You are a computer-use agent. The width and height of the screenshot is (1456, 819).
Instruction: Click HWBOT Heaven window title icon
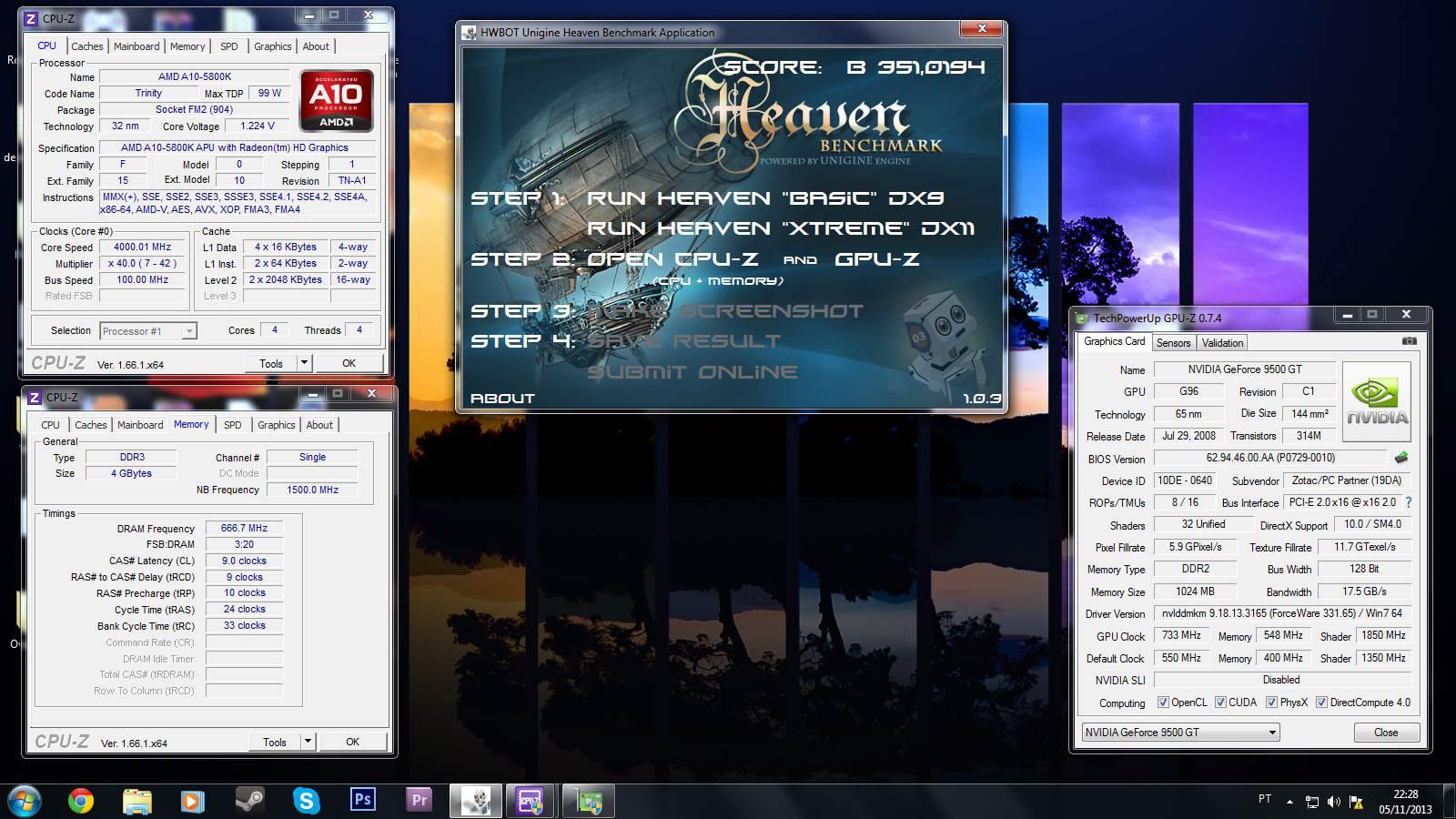[x=470, y=33]
